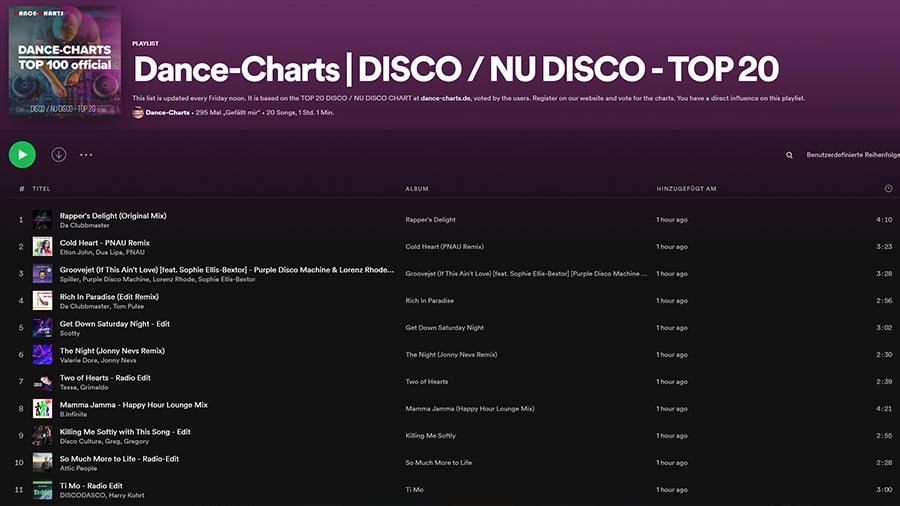Open the Mamma Jamma (Happy Hour Lounge Mix) album
Screen dimensions: 900x506
coord(470,408)
